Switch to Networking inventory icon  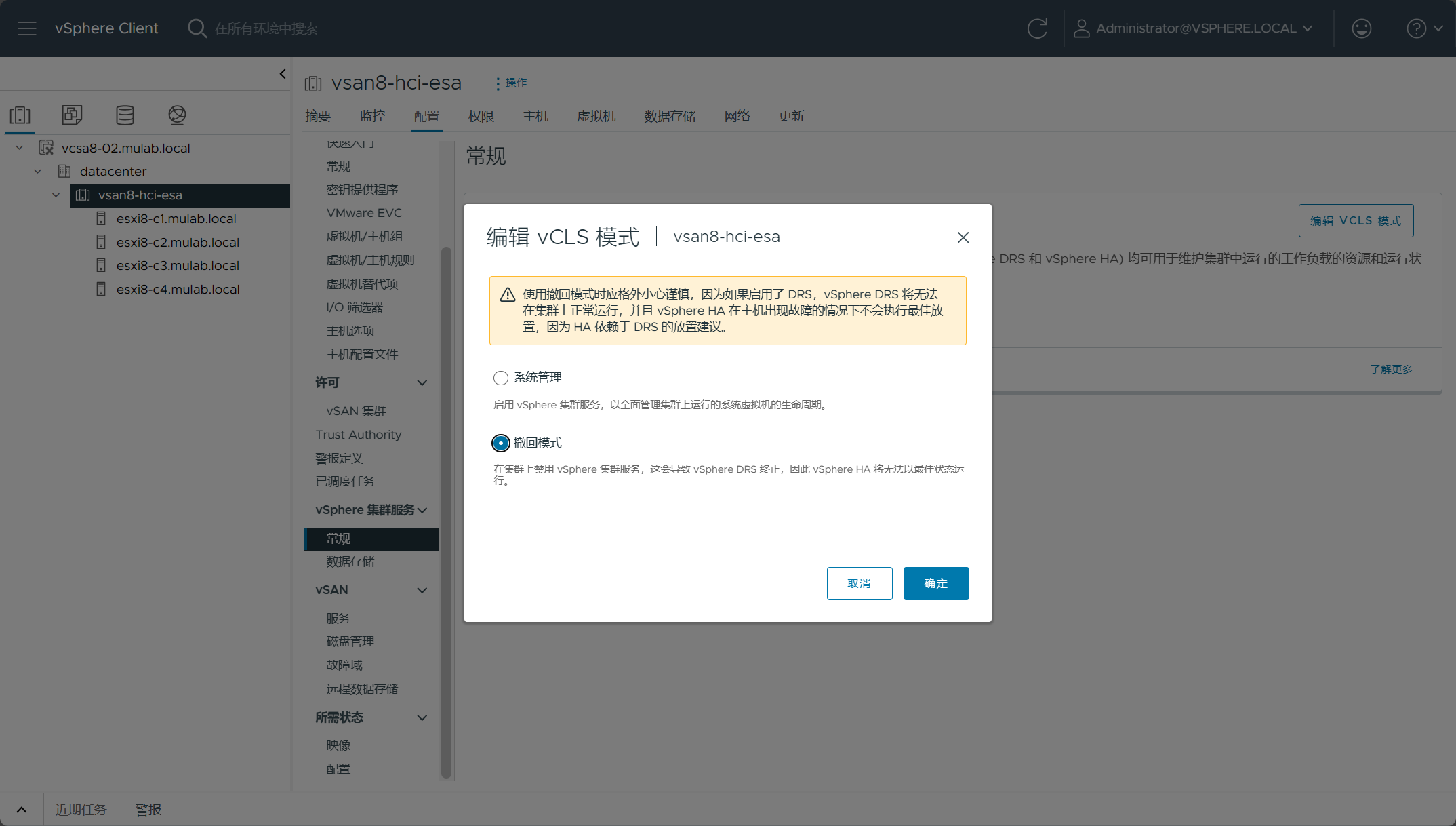click(x=177, y=115)
